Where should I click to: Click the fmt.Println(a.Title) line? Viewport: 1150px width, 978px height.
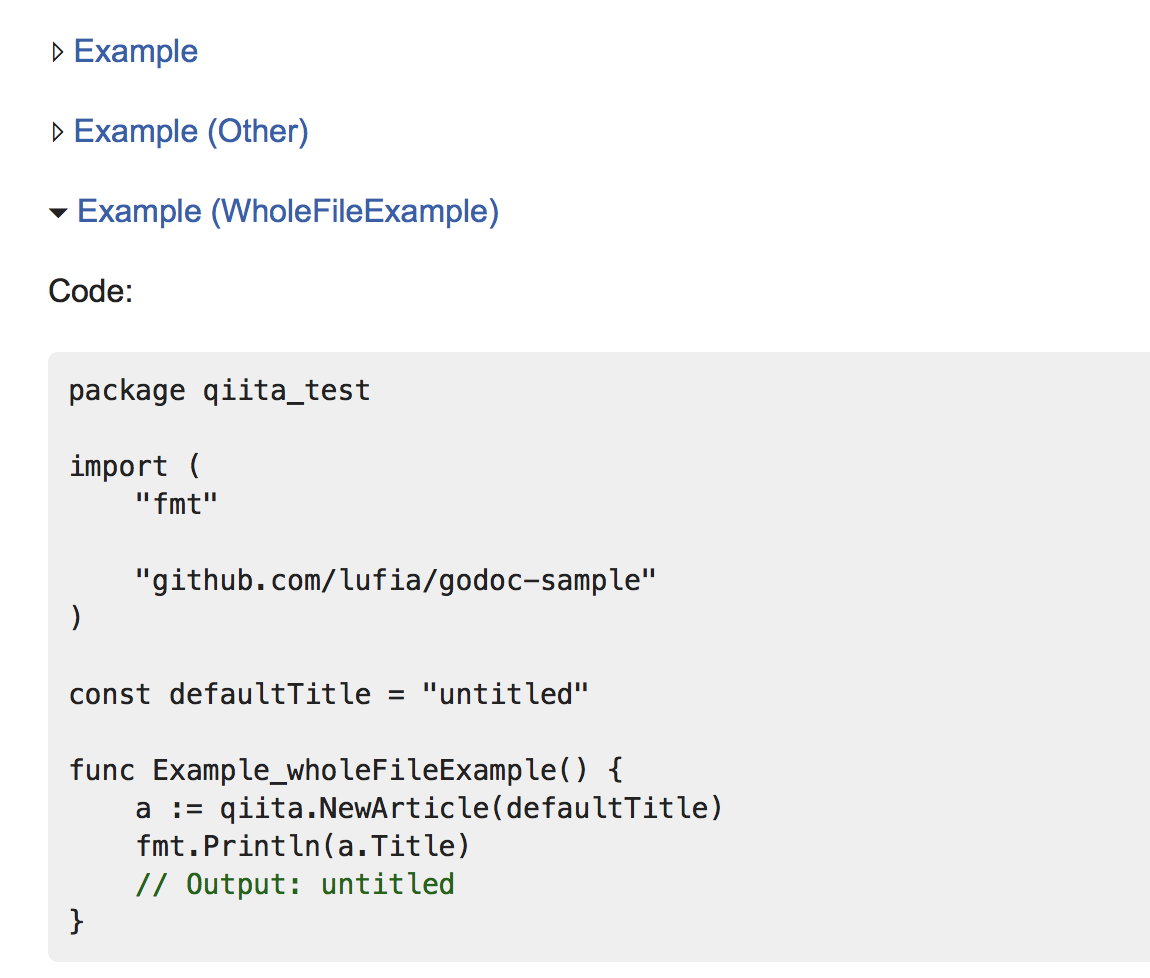(x=302, y=846)
